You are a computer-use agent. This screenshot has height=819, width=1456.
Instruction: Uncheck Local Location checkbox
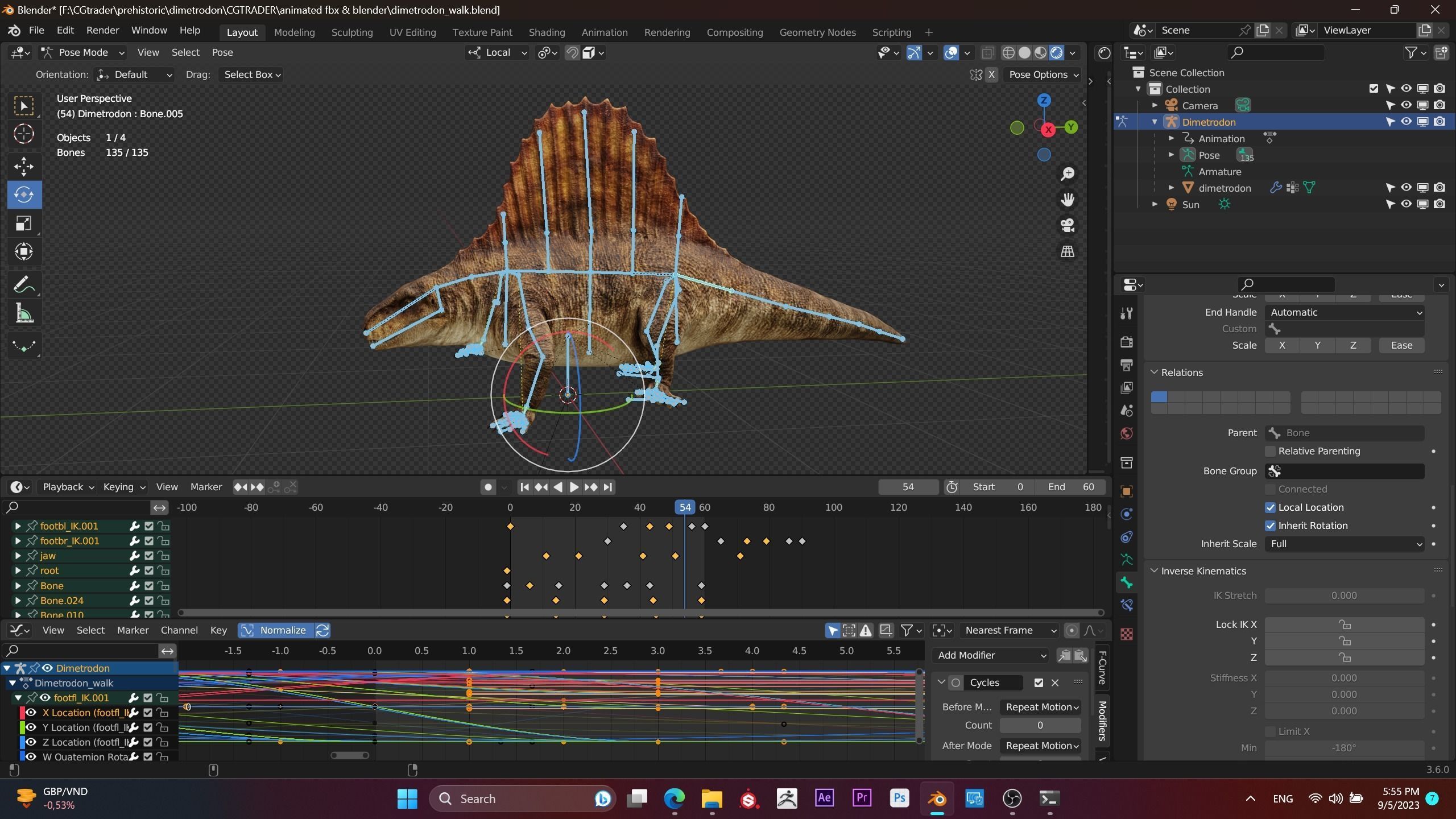click(1270, 507)
